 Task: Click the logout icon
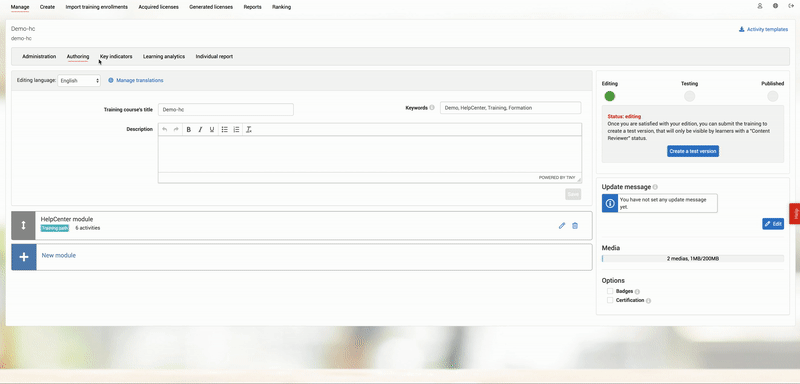click(791, 6)
